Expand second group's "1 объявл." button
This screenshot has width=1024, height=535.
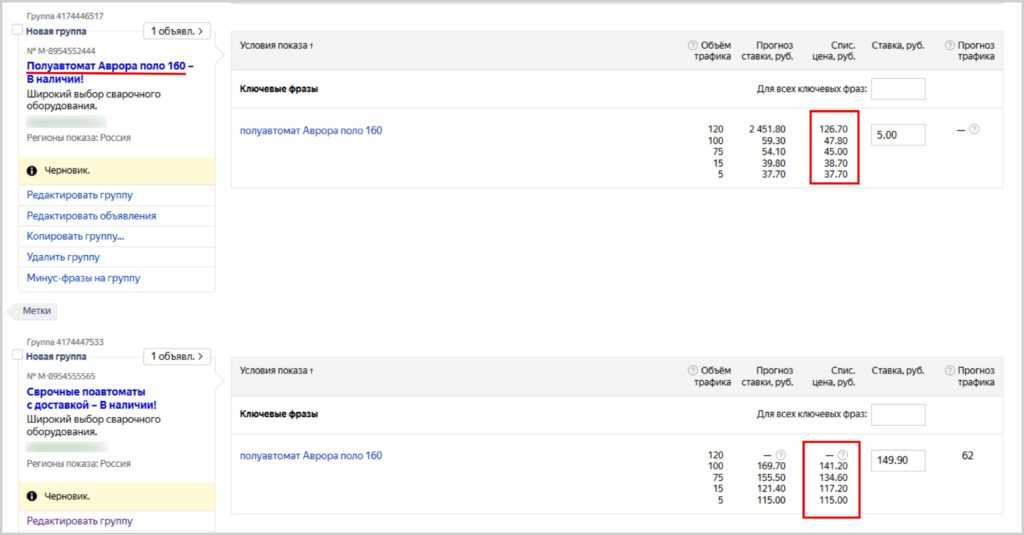[x=177, y=356]
